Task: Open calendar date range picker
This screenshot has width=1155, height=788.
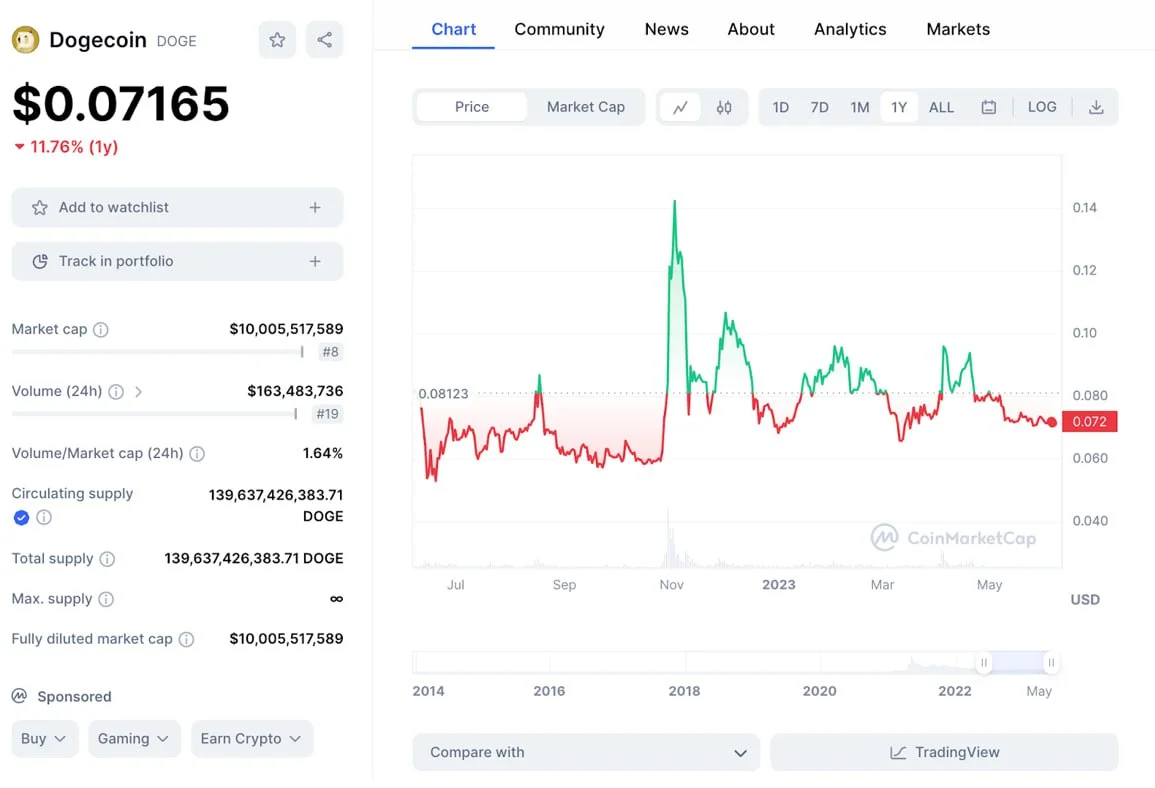Action: click(x=989, y=108)
